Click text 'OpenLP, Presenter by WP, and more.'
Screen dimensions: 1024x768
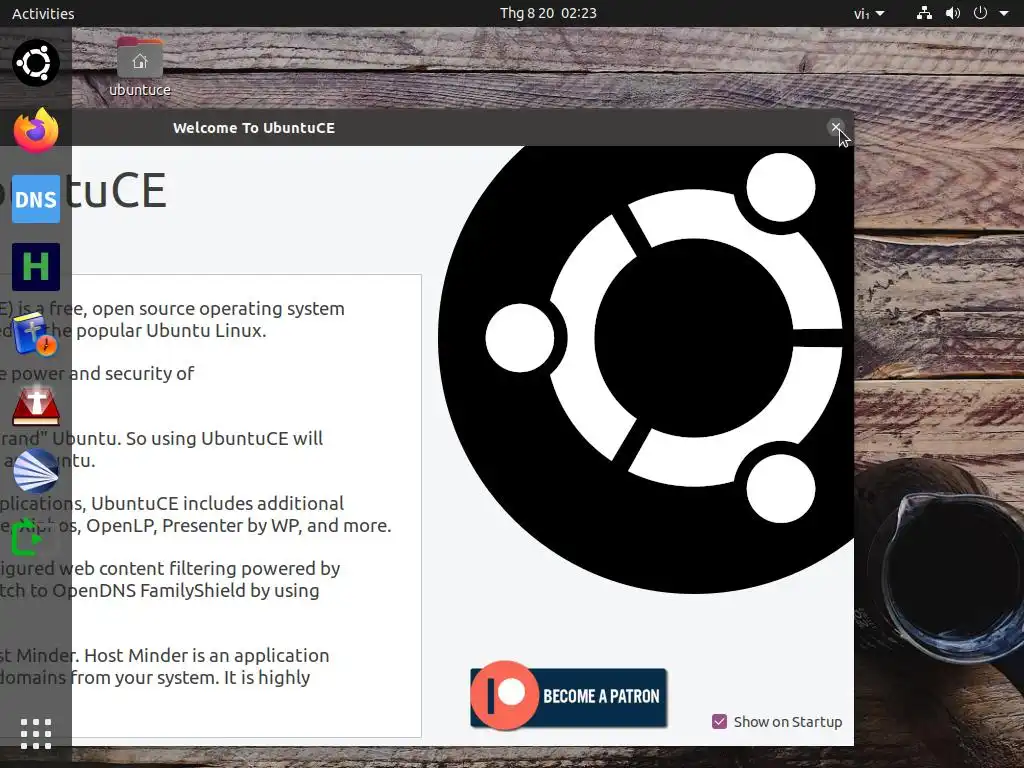pyautogui.click(x=239, y=526)
